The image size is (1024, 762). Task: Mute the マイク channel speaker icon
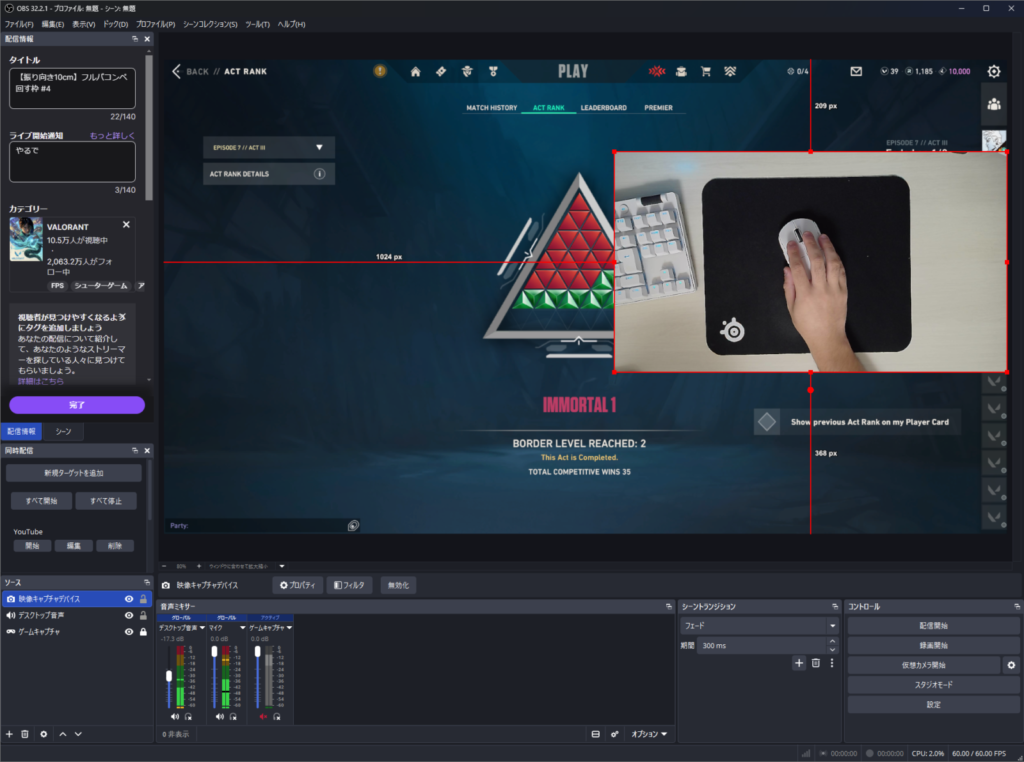click(219, 716)
